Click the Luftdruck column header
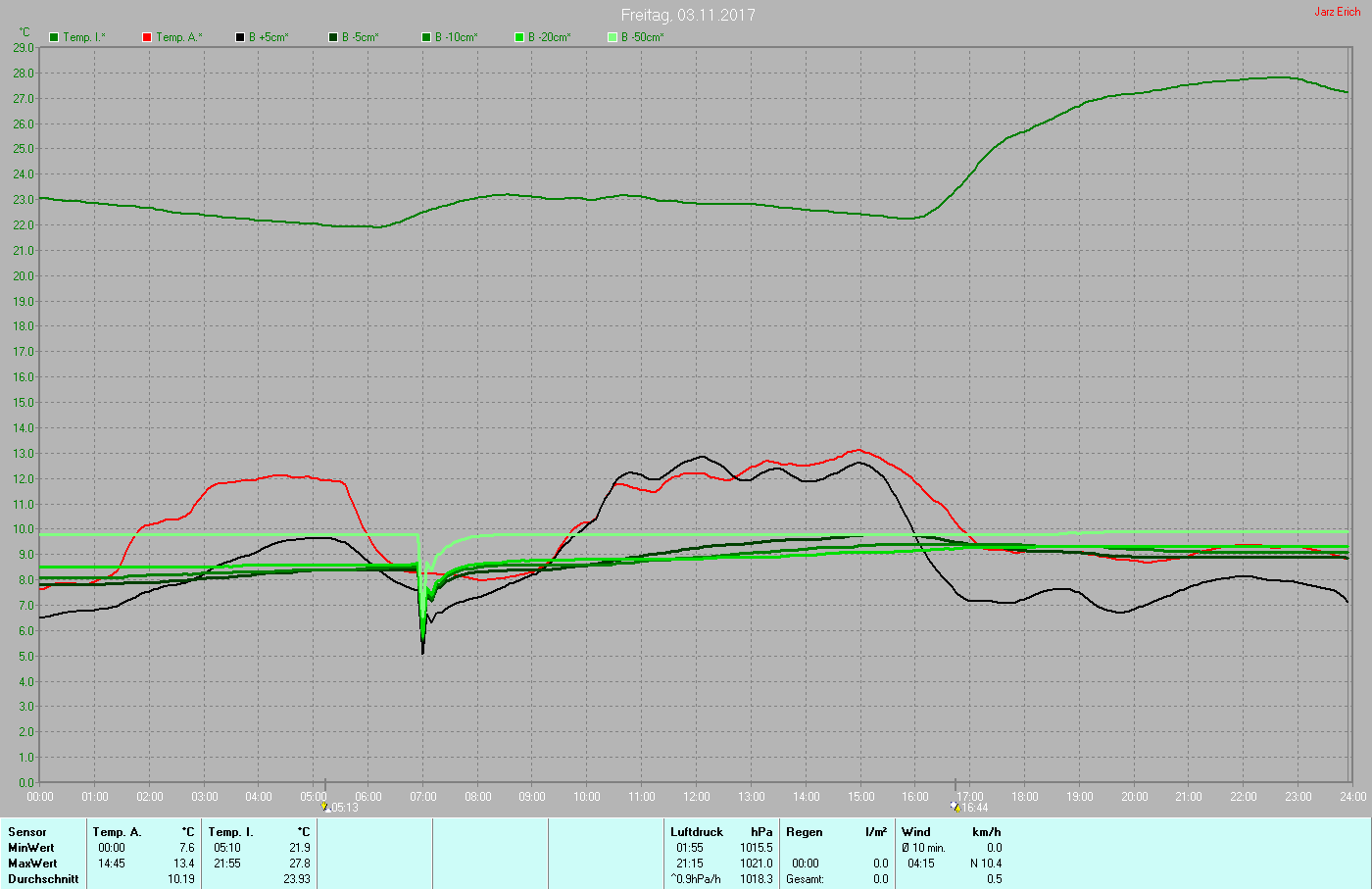Screen dimensions: 1372x889 coord(697,832)
